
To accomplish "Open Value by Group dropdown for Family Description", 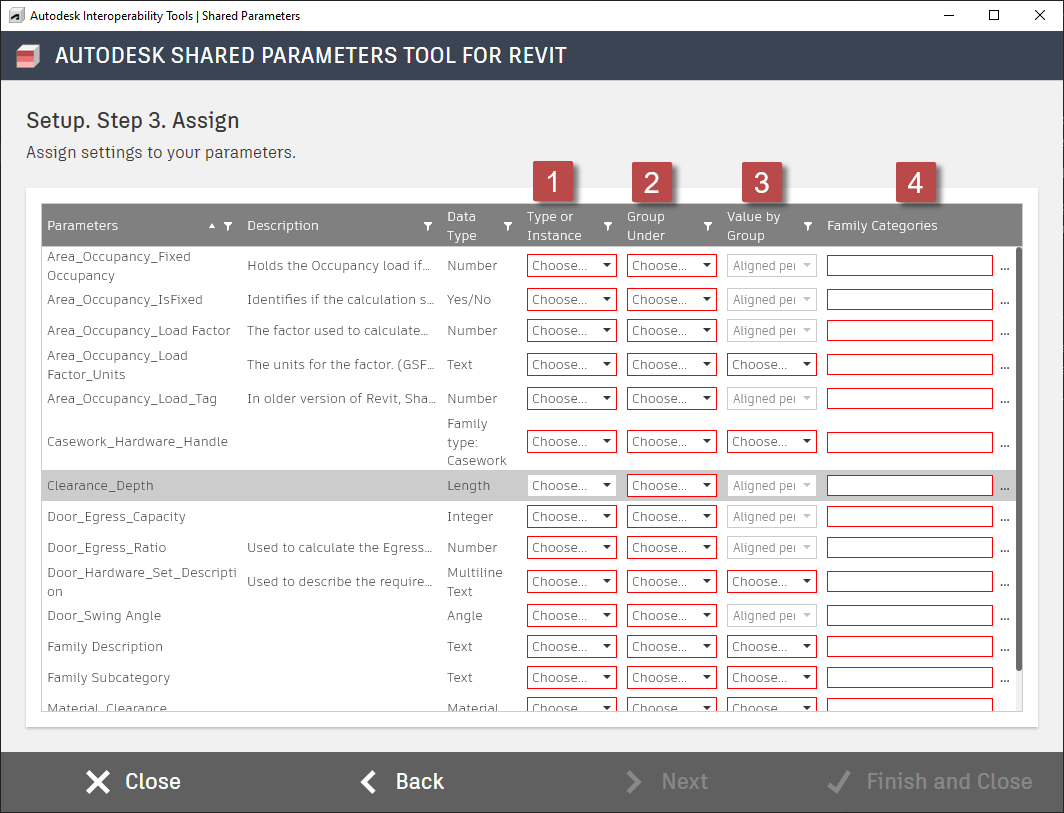I will 772,647.
